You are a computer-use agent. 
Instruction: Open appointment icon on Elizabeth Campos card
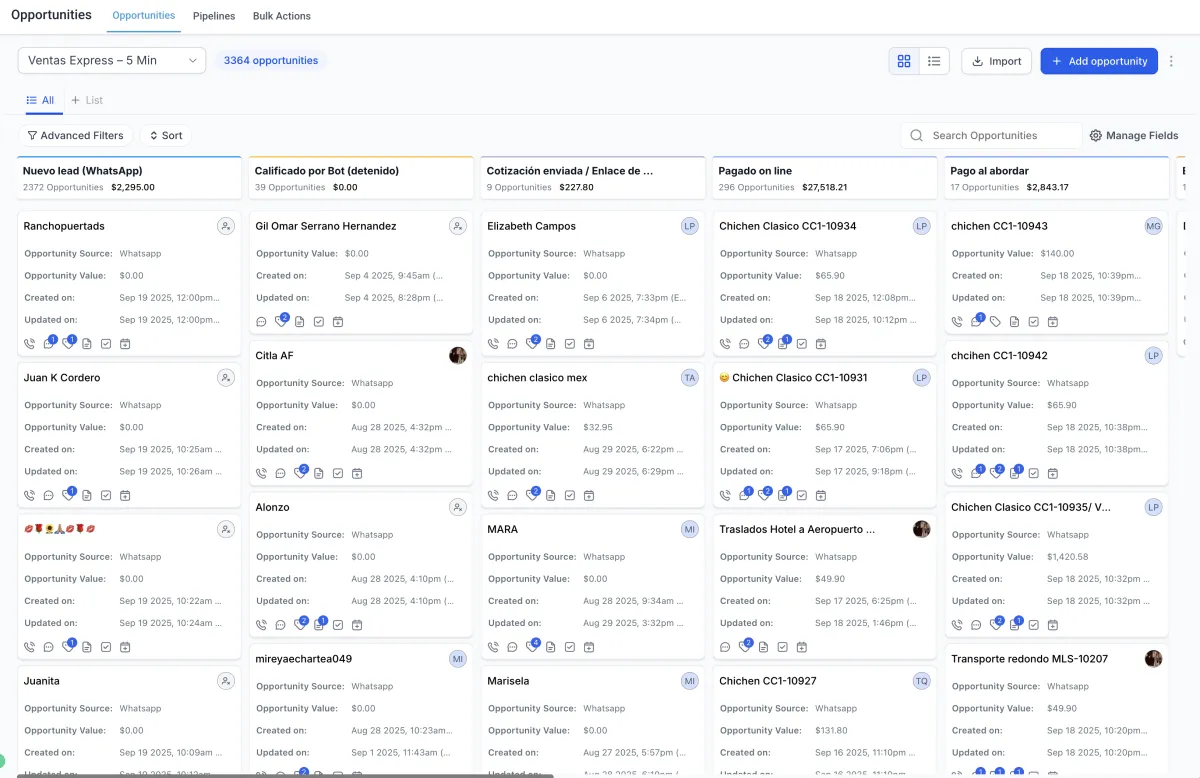click(x=589, y=343)
